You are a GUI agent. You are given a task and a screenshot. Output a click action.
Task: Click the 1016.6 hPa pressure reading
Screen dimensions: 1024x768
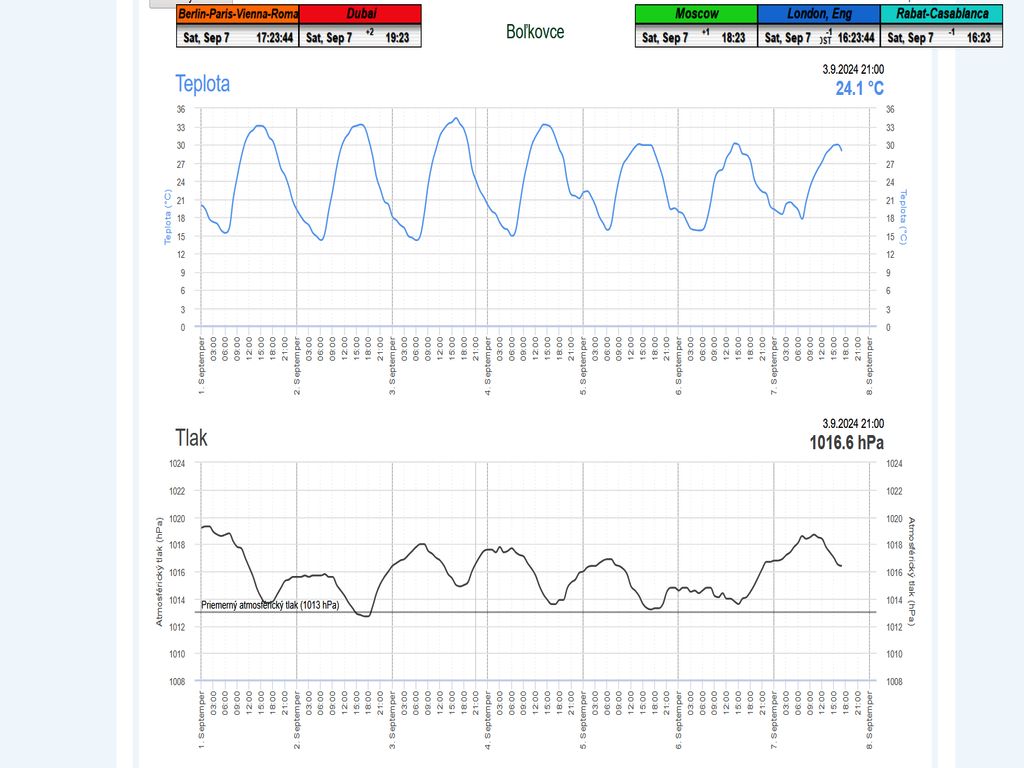coord(846,443)
